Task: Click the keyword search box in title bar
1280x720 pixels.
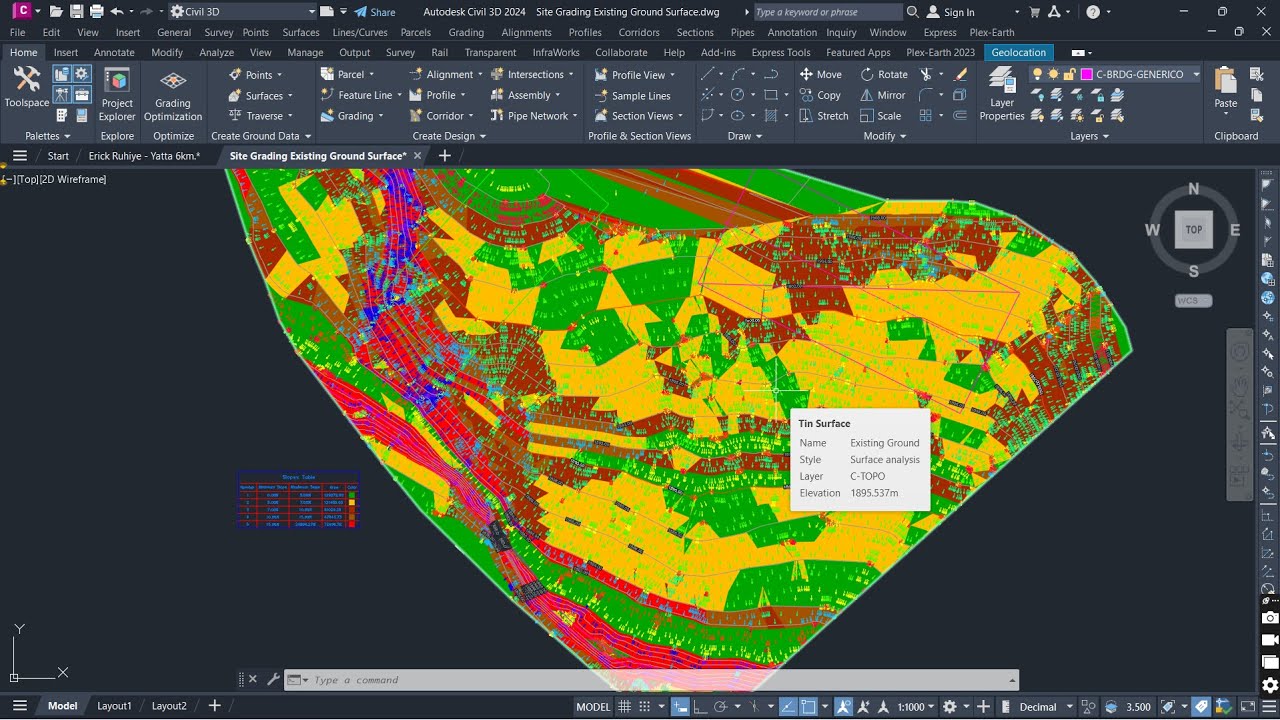Action: 828,12
